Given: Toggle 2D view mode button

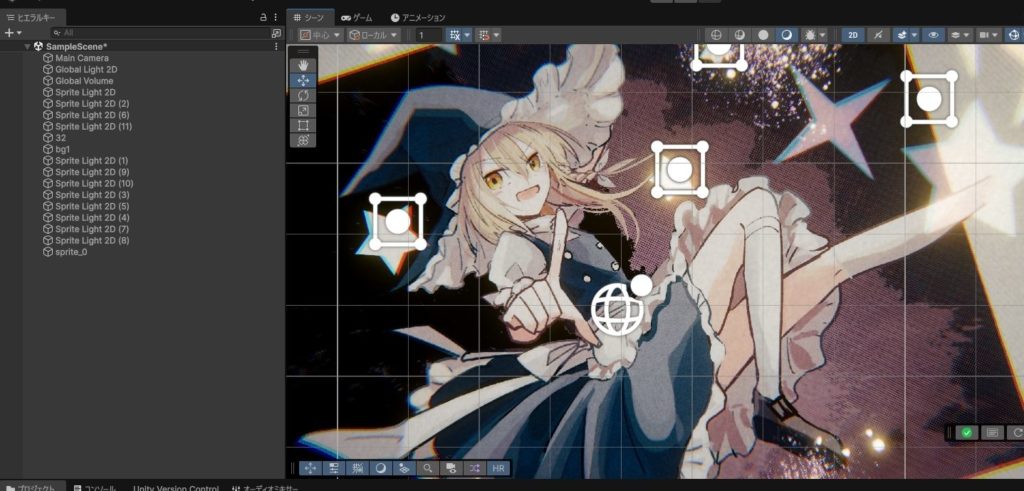Looking at the screenshot, I should [x=852, y=35].
